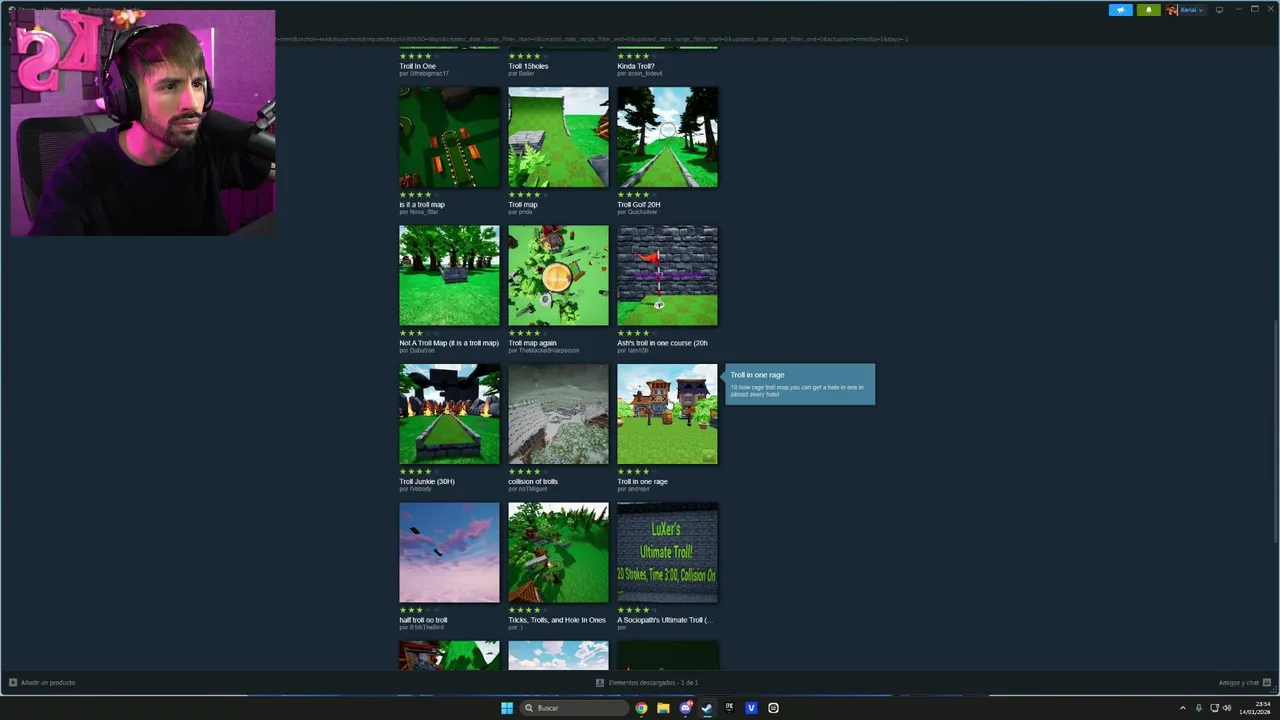Viewport: 1280px width, 720px height.
Task: Click the taskbar Buscar search box
Action: (575, 708)
